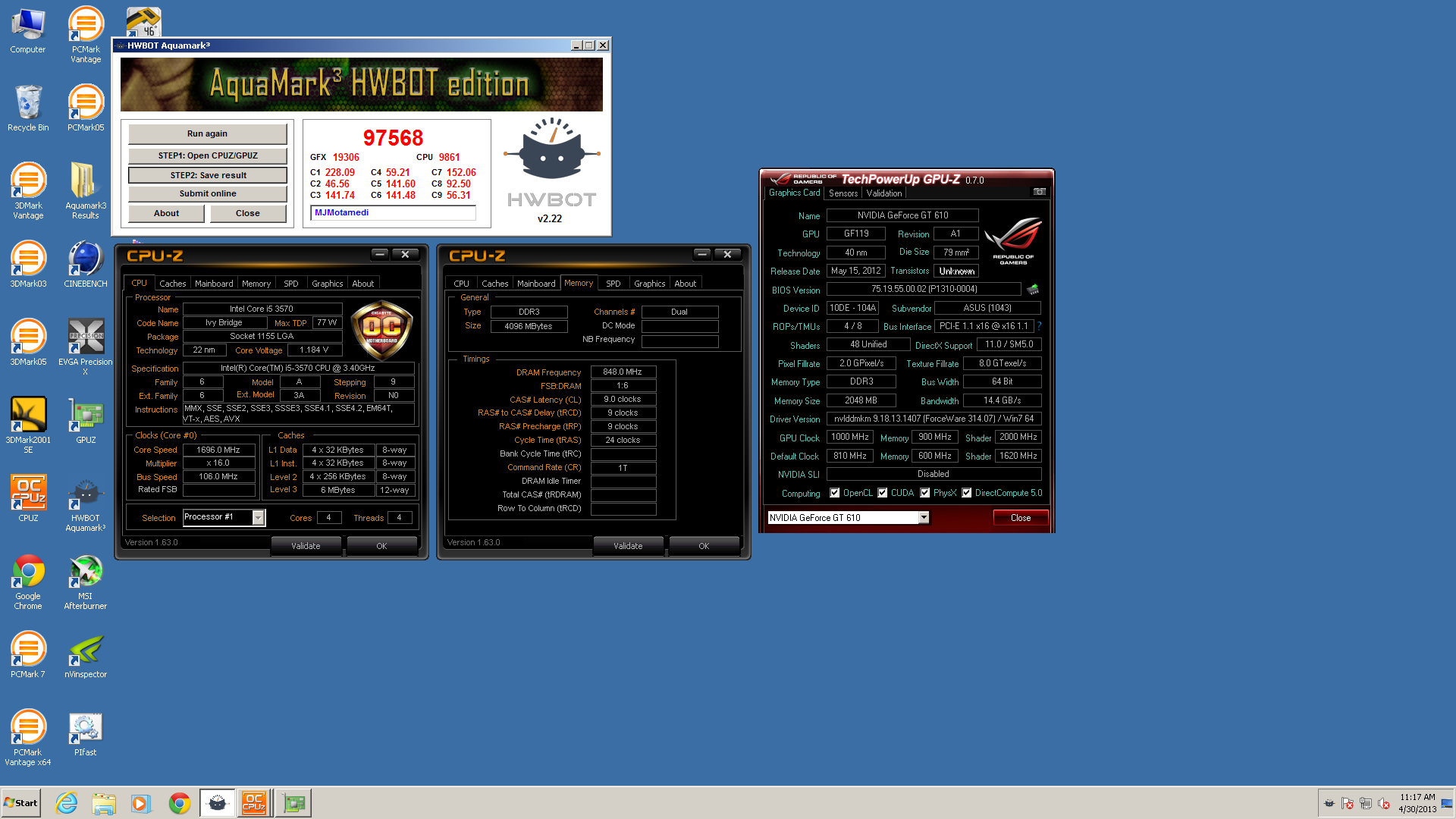Open the 3DMark03 shortcut
The height and width of the screenshot is (819, 1456).
click(x=28, y=265)
